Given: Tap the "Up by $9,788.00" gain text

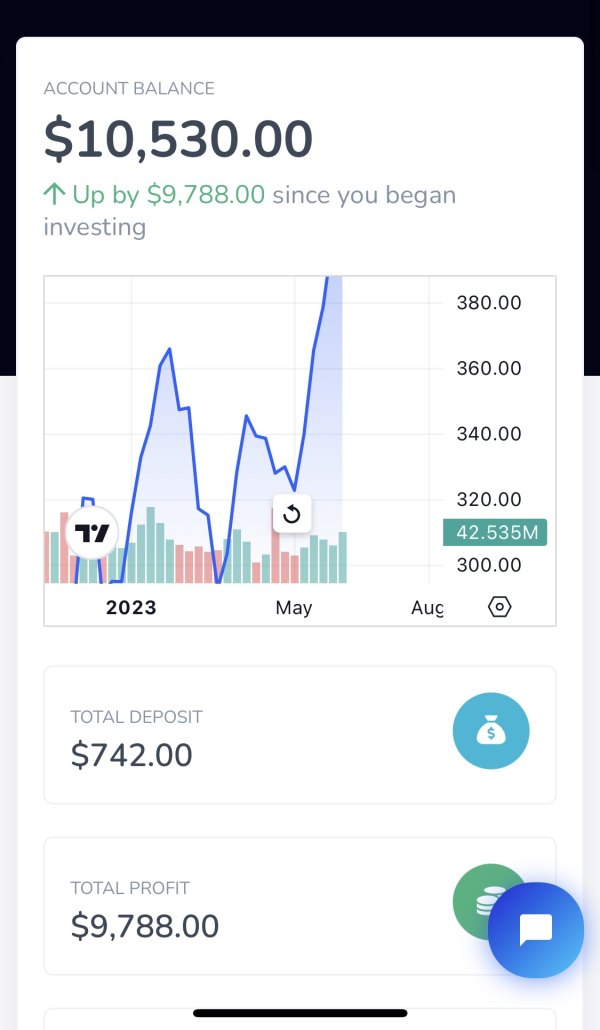Looking at the screenshot, I should [168, 194].
